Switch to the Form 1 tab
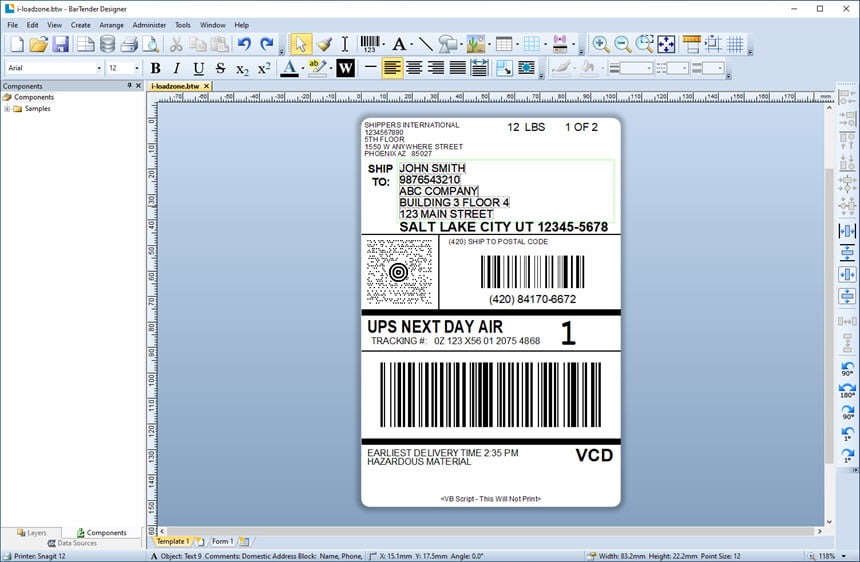860x562 pixels. point(222,541)
